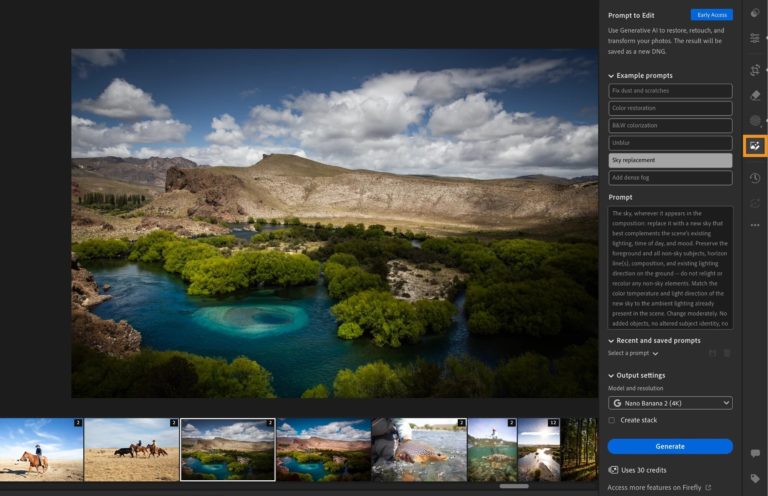Open the Select a prompt dropdown
This screenshot has width=768, height=496.
coord(633,353)
